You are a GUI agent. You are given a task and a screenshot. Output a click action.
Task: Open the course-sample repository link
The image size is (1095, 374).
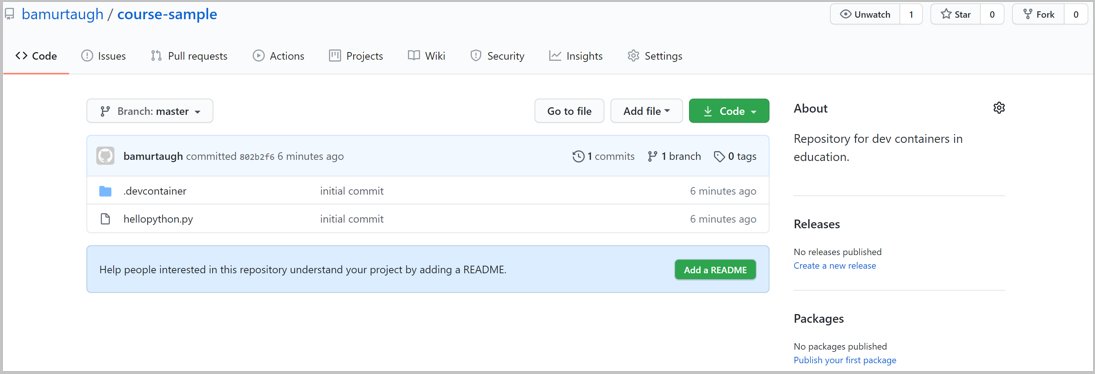167,14
